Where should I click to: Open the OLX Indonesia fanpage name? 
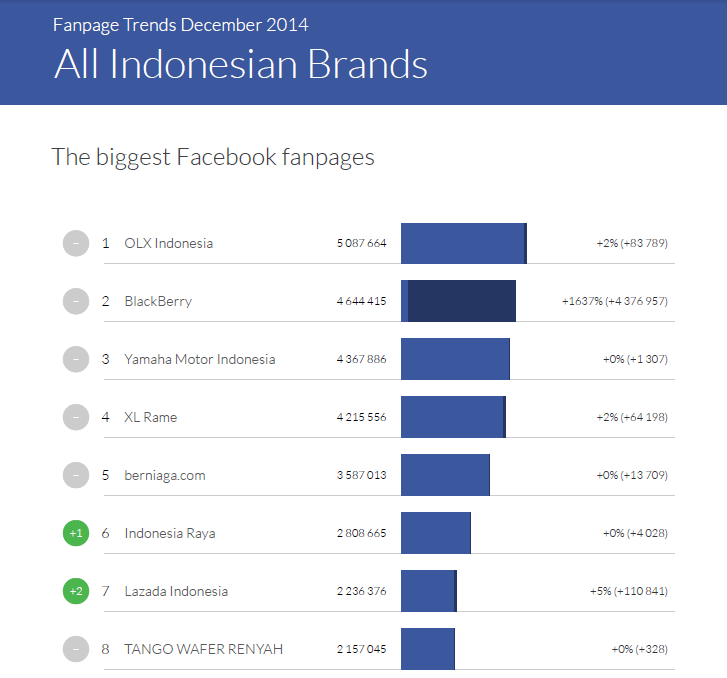point(168,243)
